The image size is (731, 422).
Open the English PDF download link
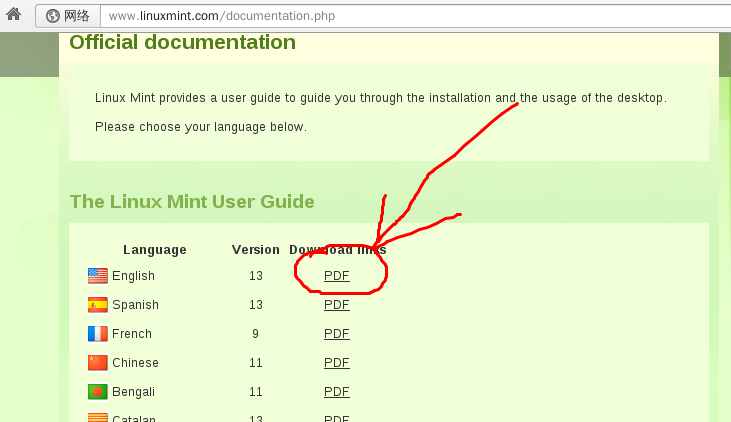point(337,276)
